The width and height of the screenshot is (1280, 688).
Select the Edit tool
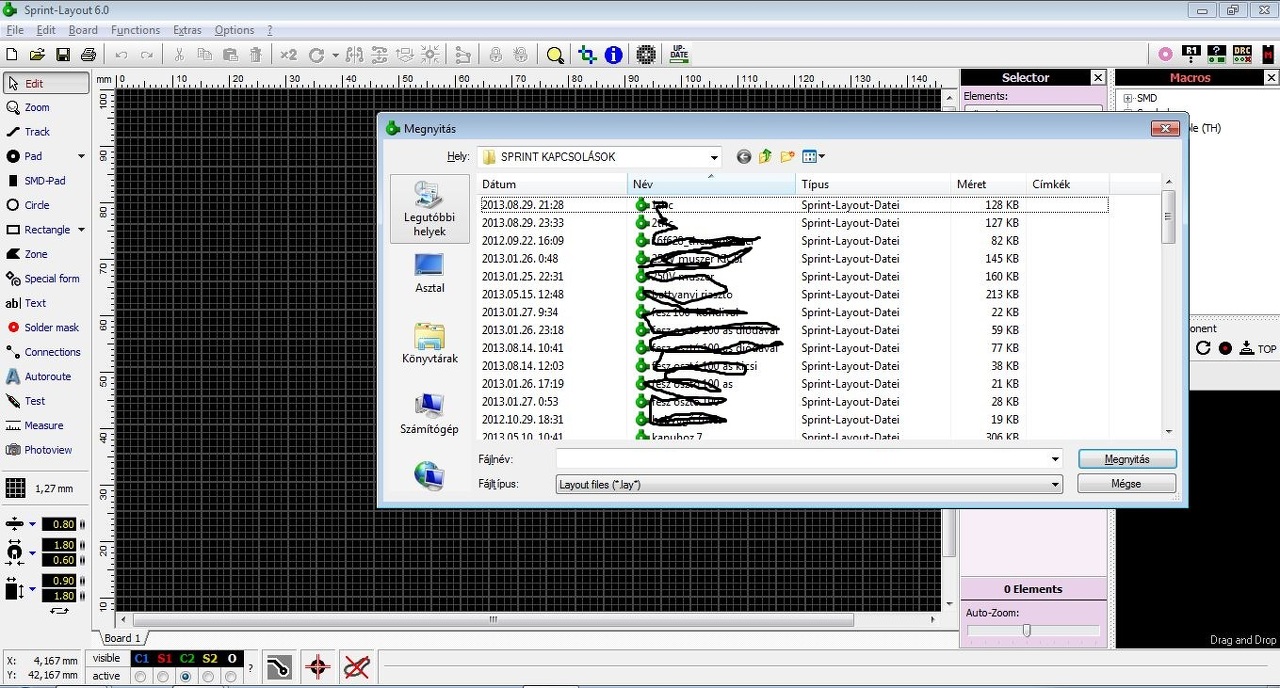(x=46, y=84)
